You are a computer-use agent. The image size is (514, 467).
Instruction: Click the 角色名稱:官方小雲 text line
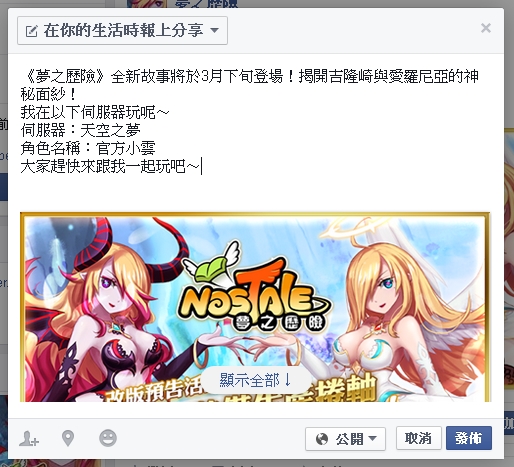[x=88, y=148]
